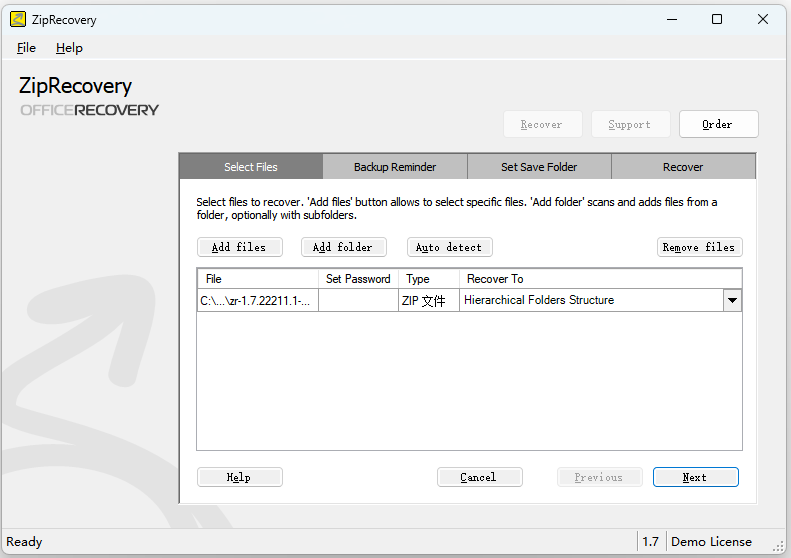
Task: Click the Set Password column header
Action: (358, 279)
